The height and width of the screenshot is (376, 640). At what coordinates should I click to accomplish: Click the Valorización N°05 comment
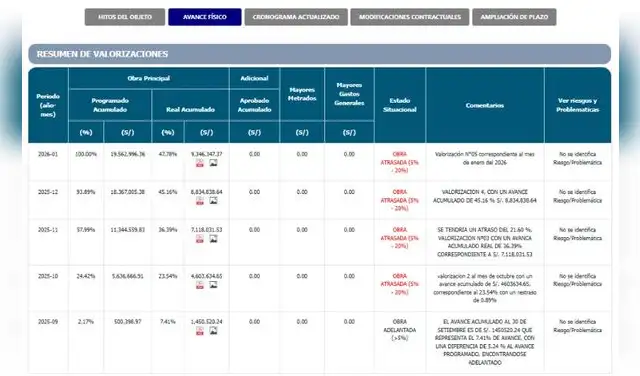click(484, 158)
